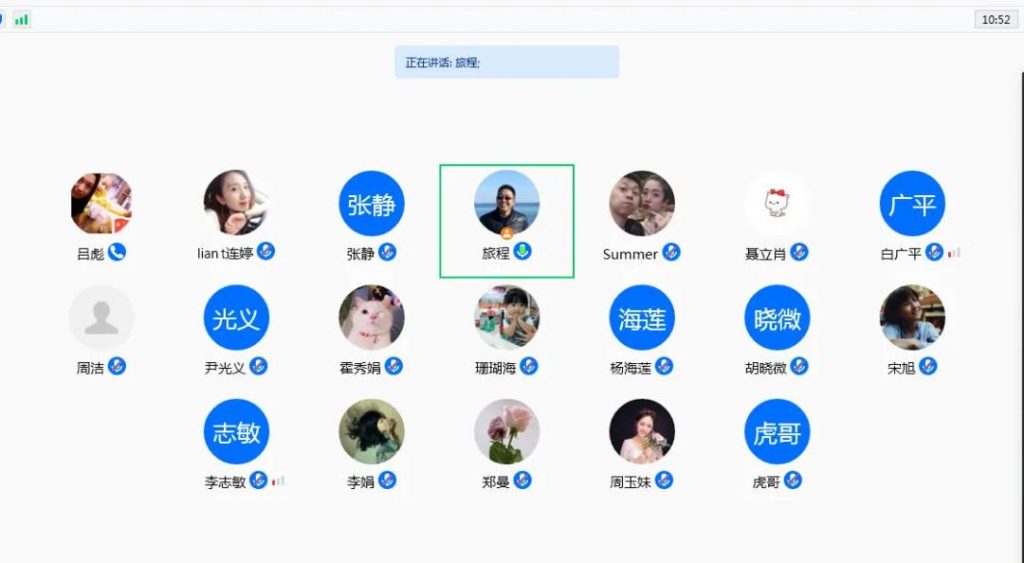Select the 海莲 blue avatar
Image resolution: width=1024 pixels, height=563 pixels.
(642, 318)
